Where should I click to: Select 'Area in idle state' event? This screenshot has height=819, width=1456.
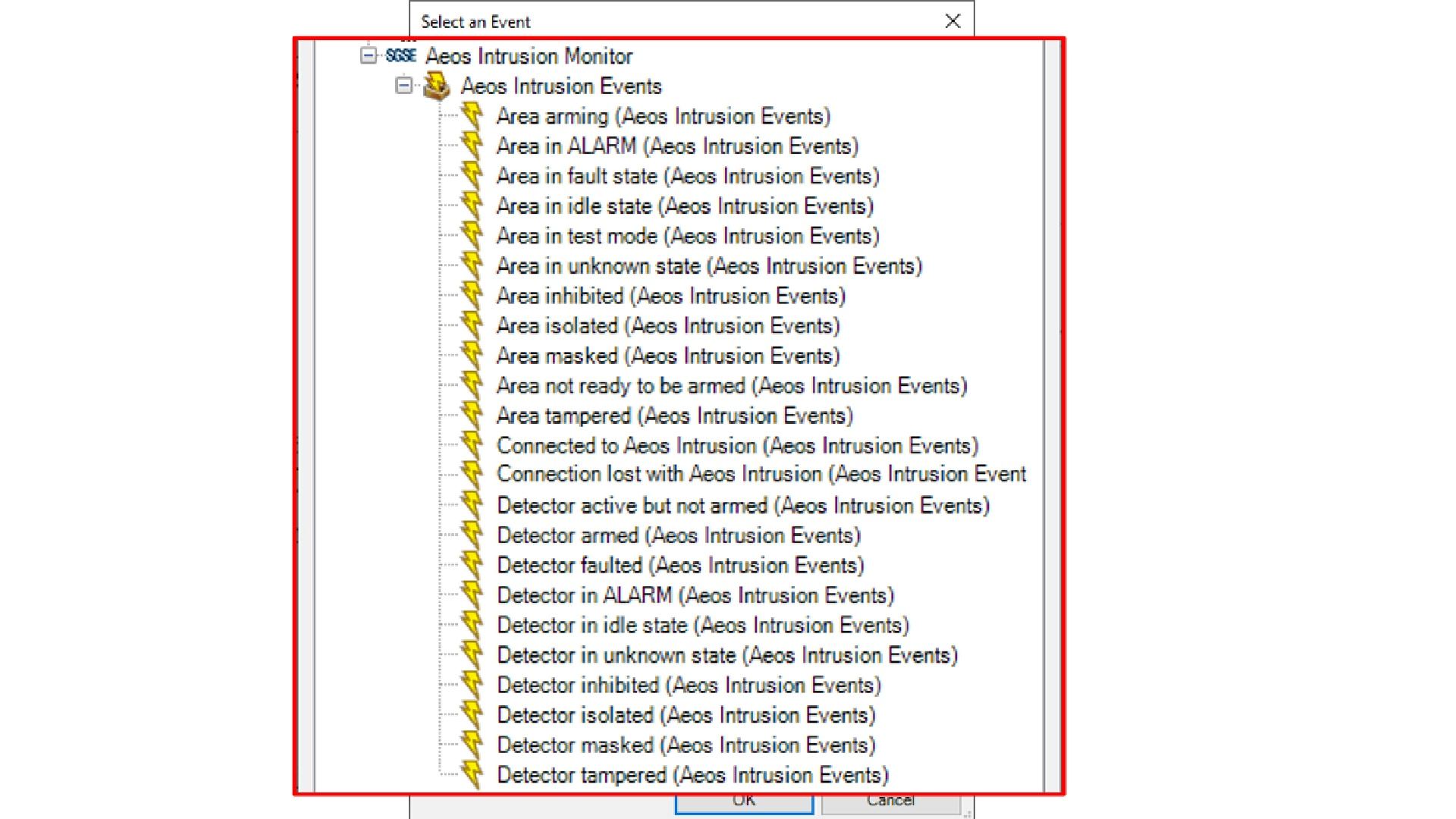[x=685, y=206]
